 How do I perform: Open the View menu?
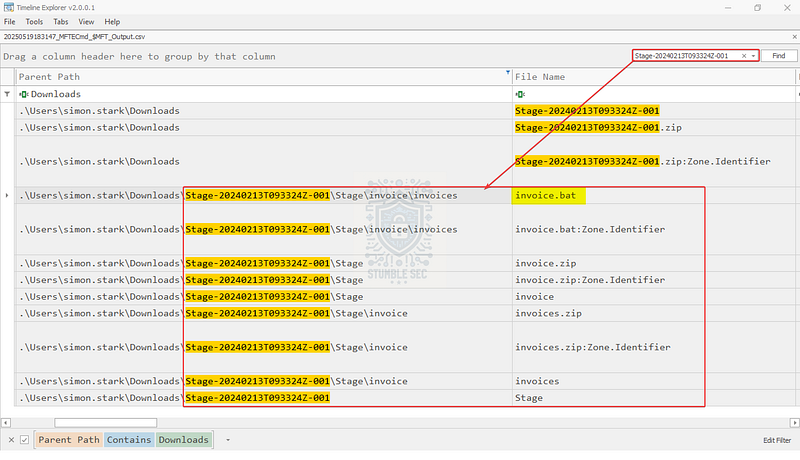86,22
